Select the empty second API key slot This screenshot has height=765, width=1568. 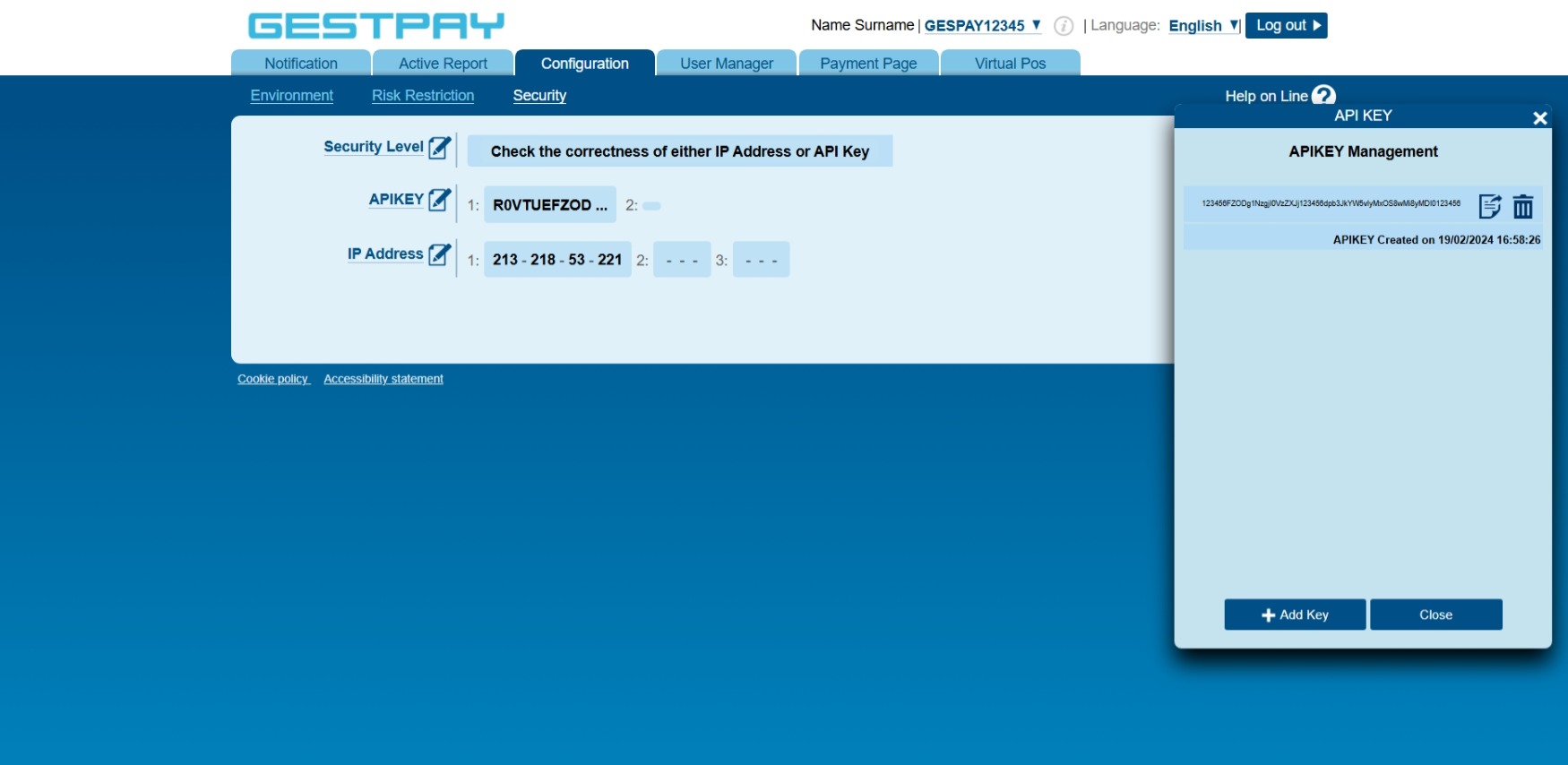[652, 206]
